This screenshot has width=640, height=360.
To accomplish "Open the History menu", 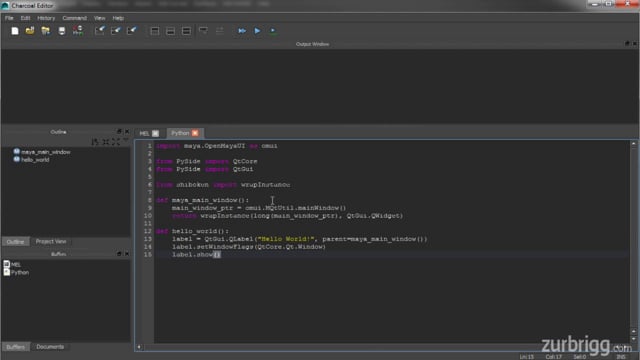I will click(46, 18).
